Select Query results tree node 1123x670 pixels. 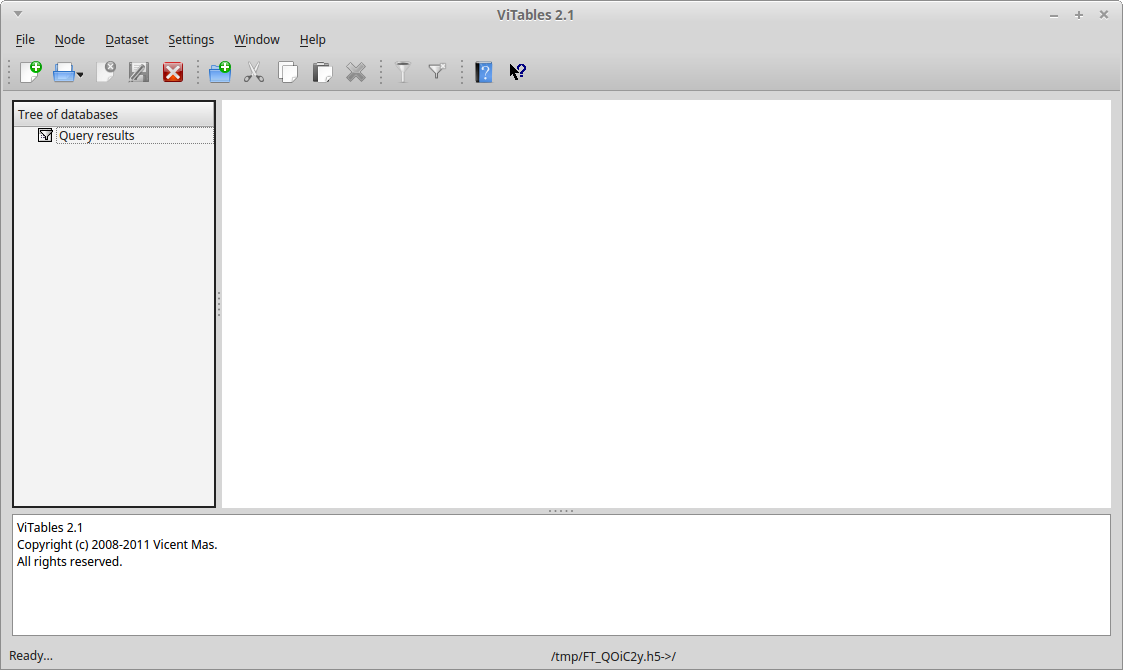[96, 136]
